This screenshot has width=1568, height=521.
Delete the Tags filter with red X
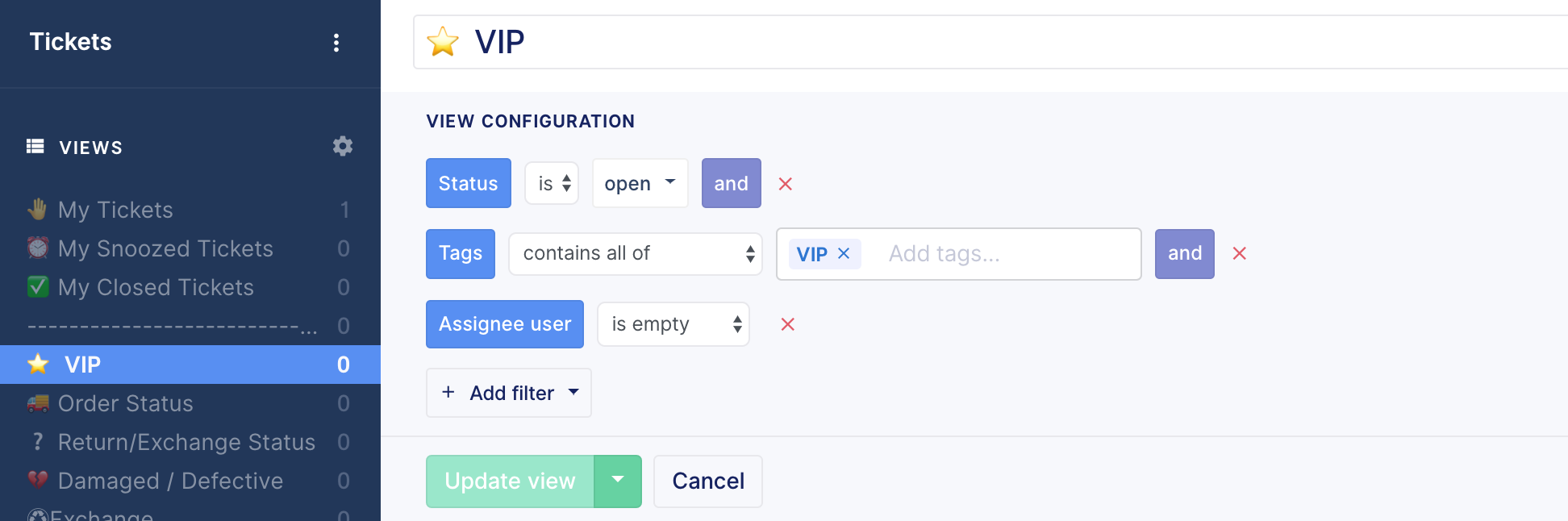(1240, 253)
